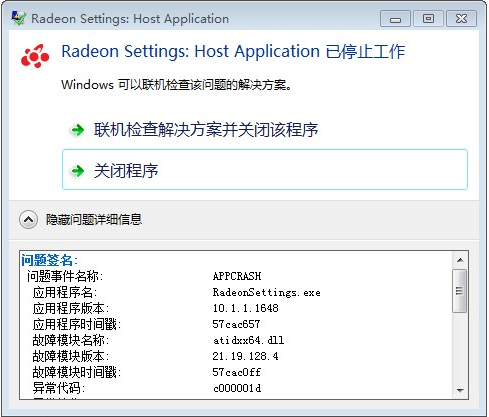This screenshot has height=417, width=489.
Task: Click exception code c000001d
Action: pyautogui.click(x=237, y=388)
